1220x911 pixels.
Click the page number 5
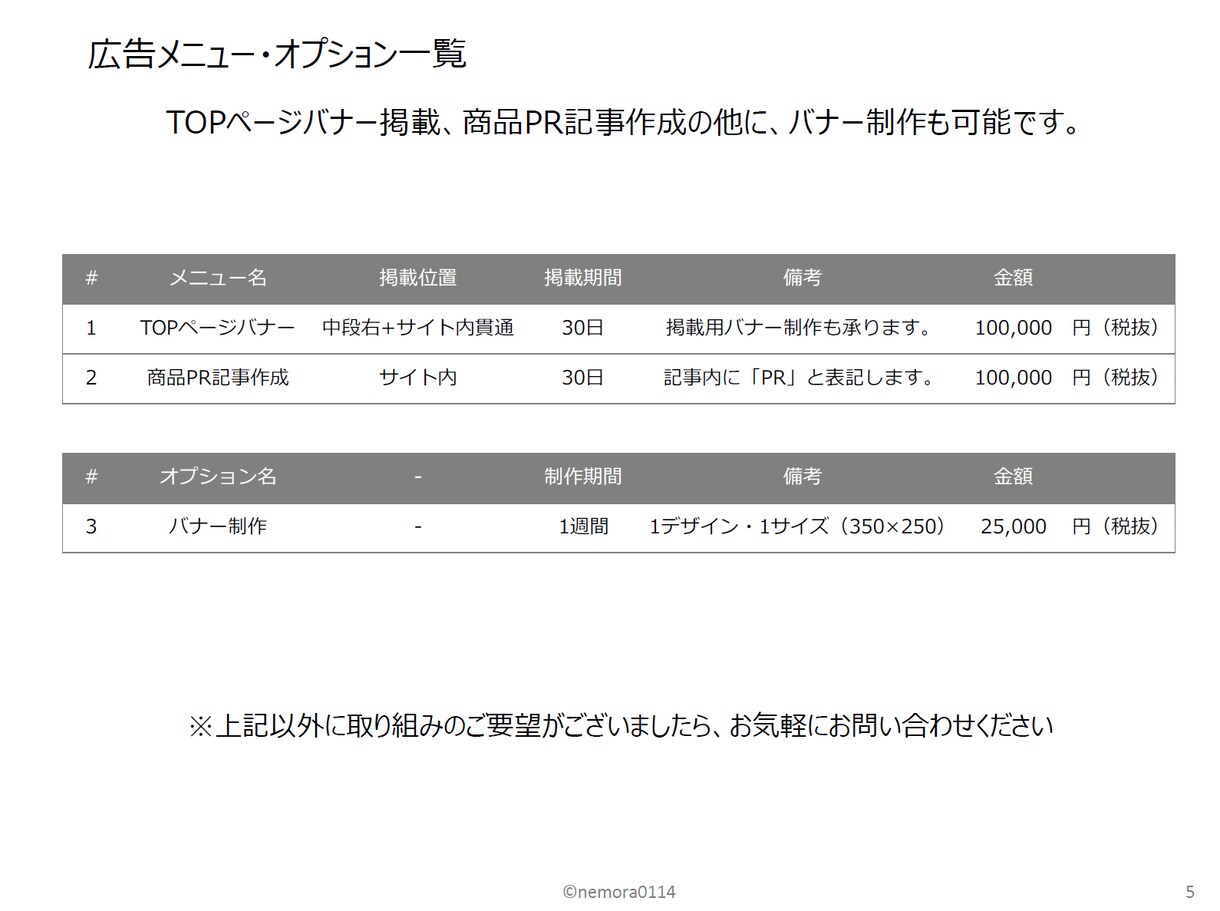(x=1189, y=891)
